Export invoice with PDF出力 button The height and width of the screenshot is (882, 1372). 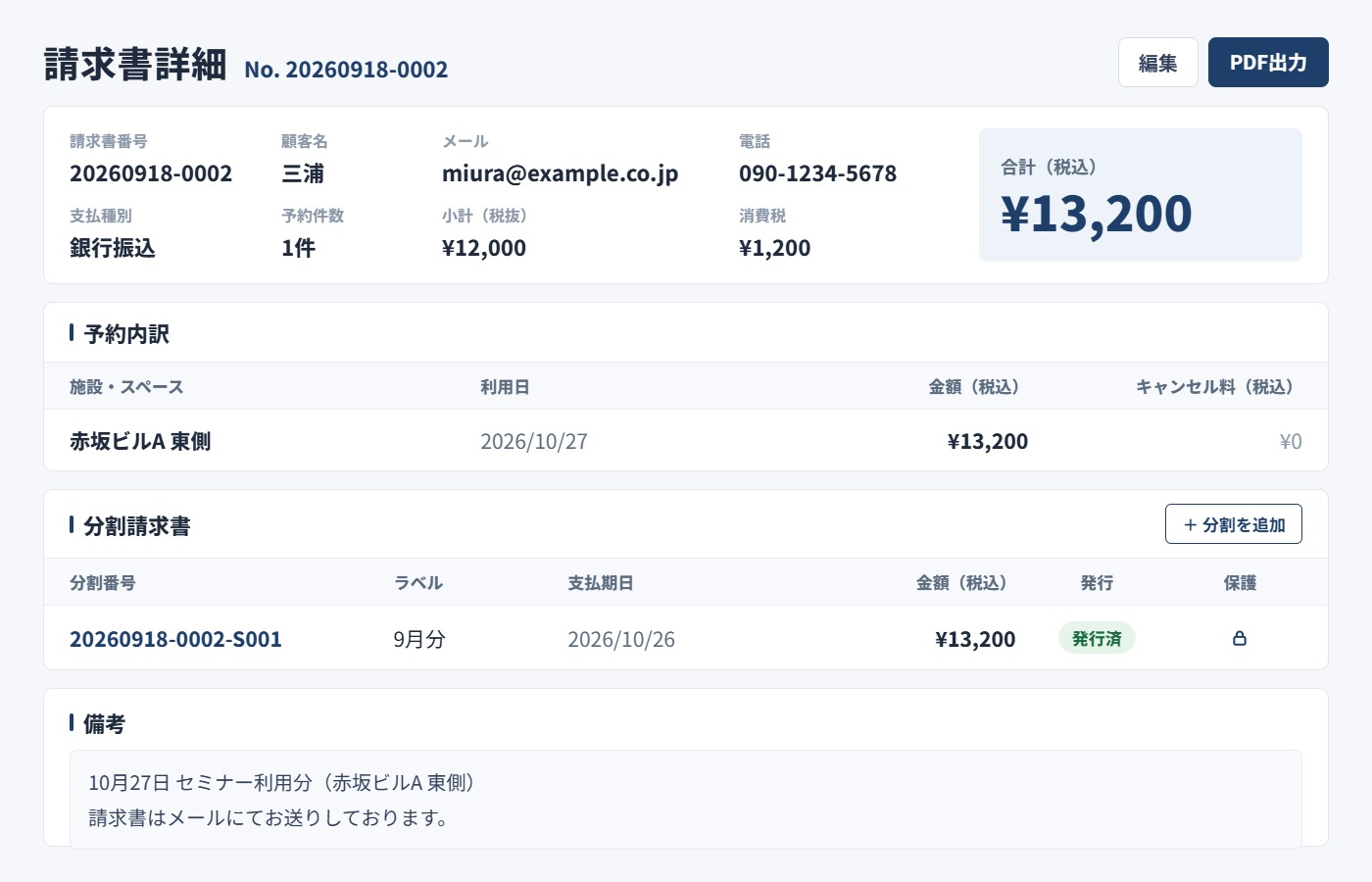[x=1268, y=63]
